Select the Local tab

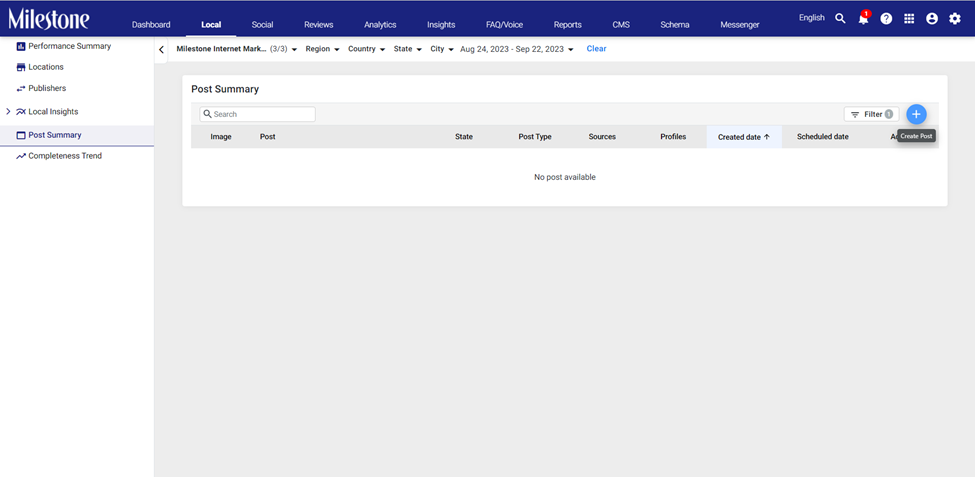211,25
